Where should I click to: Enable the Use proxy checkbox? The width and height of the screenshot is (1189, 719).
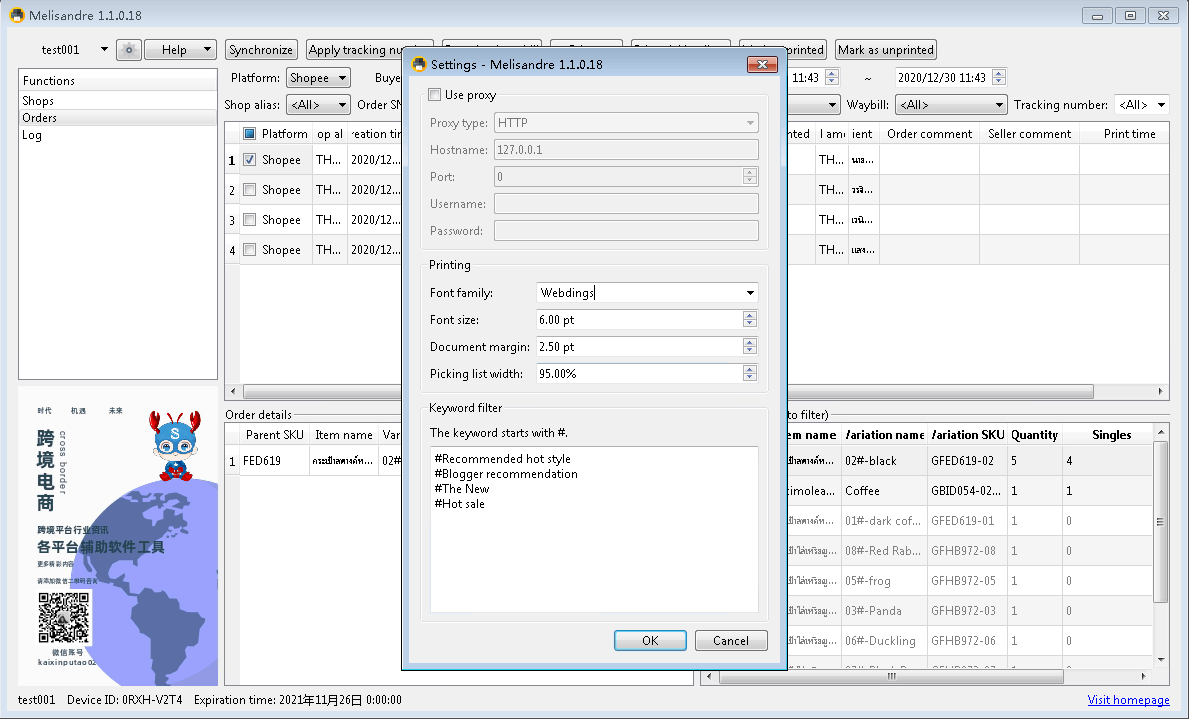pos(435,95)
